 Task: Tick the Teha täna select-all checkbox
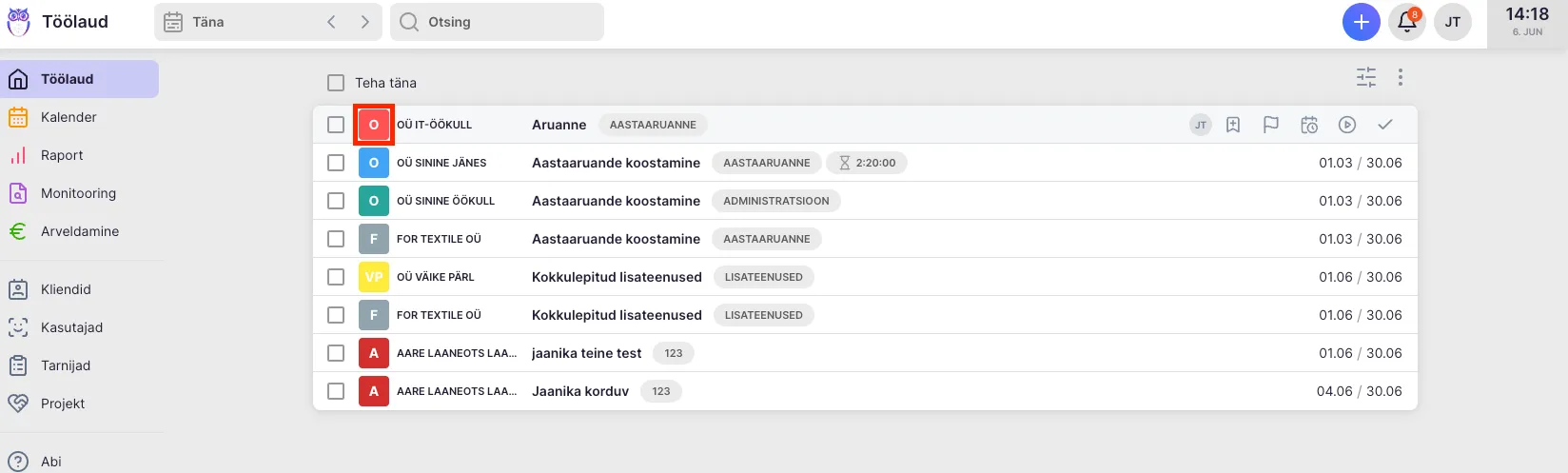coord(336,83)
